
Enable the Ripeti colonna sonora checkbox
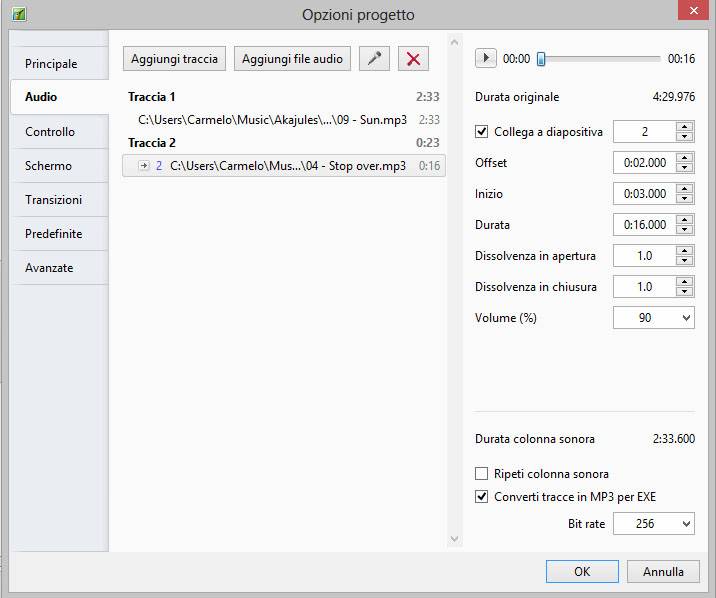click(483, 474)
